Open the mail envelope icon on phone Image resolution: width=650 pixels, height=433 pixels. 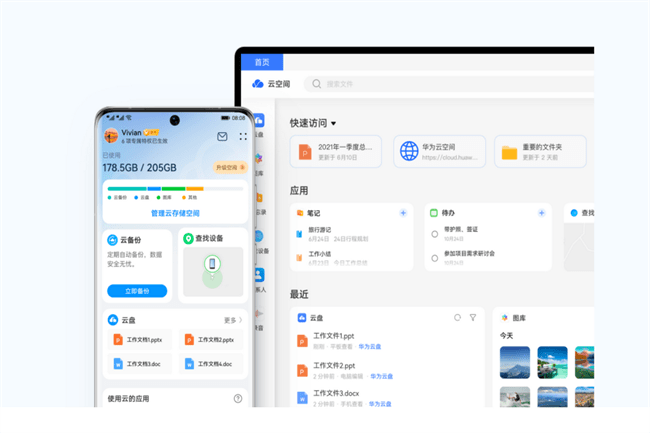(x=222, y=136)
